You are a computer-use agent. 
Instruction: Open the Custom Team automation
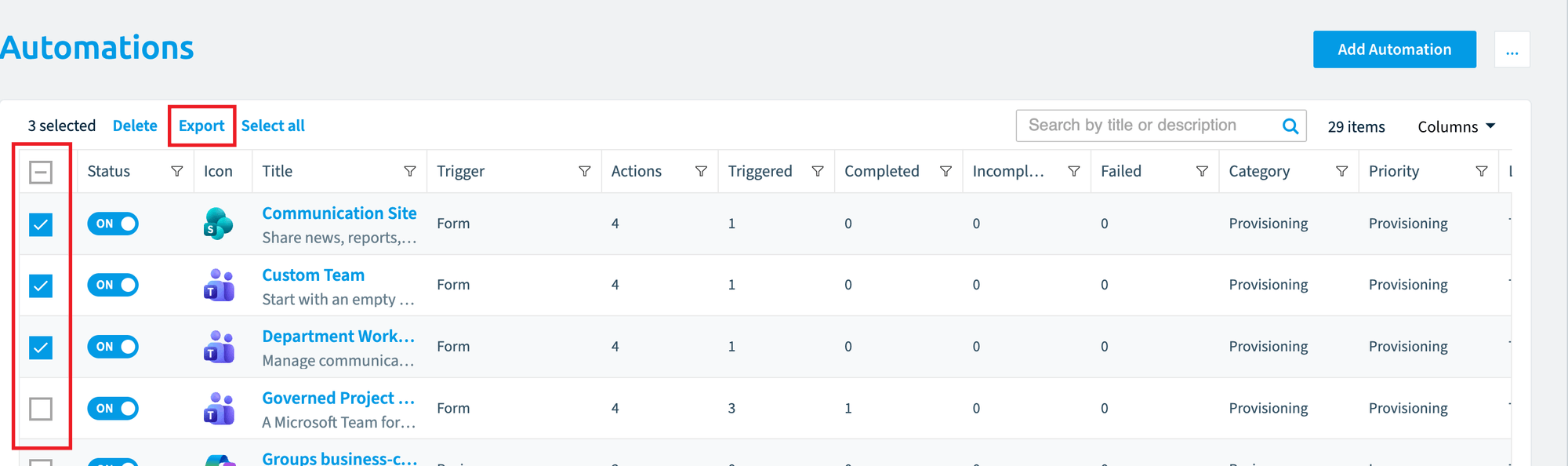pos(313,275)
